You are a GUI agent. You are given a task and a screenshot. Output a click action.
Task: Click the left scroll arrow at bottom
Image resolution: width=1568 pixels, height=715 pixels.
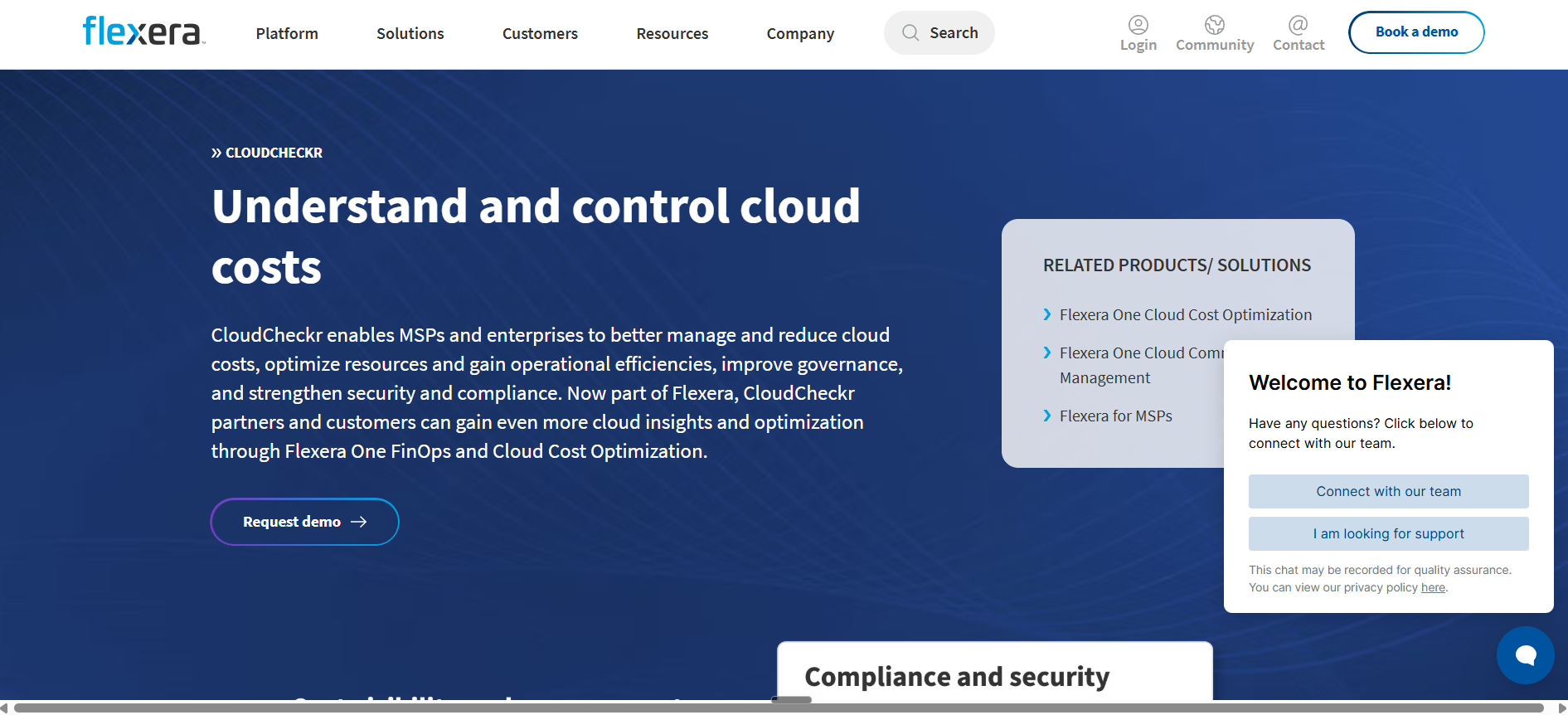(4, 708)
